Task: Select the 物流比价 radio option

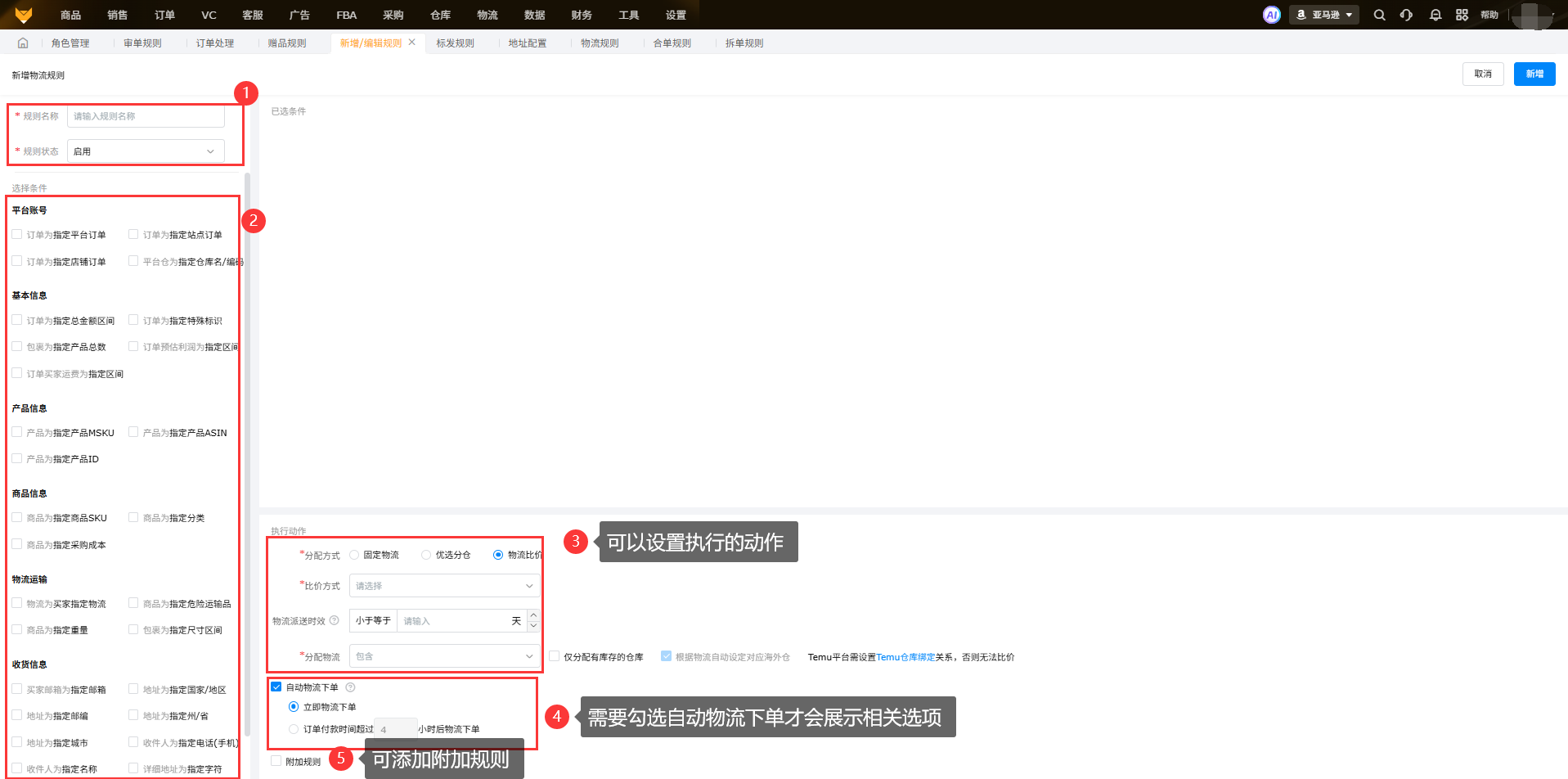Action: pos(498,555)
